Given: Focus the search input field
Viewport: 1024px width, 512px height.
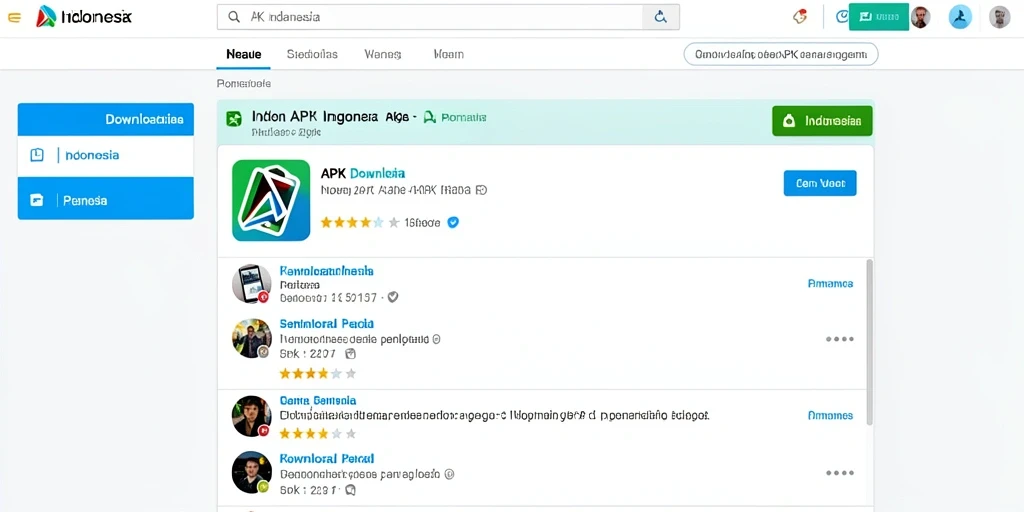Looking at the screenshot, I should 431,18.
